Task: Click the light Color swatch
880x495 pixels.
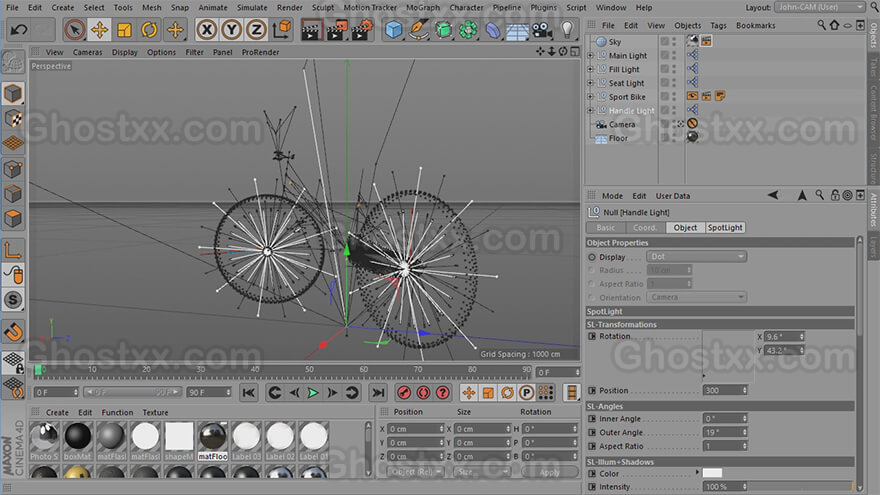Action: (x=712, y=473)
